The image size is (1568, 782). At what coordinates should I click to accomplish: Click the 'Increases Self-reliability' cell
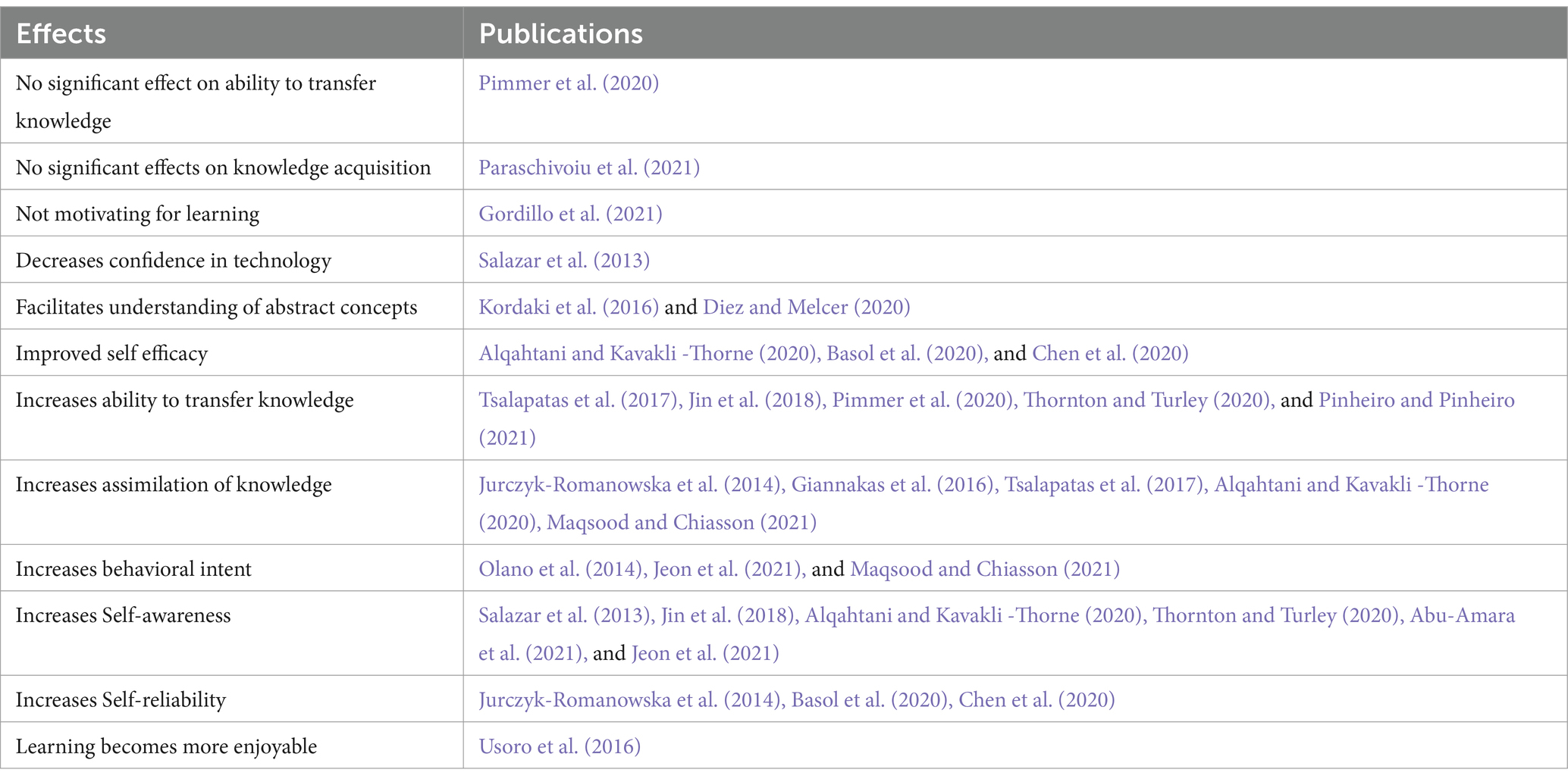(x=232, y=700)
